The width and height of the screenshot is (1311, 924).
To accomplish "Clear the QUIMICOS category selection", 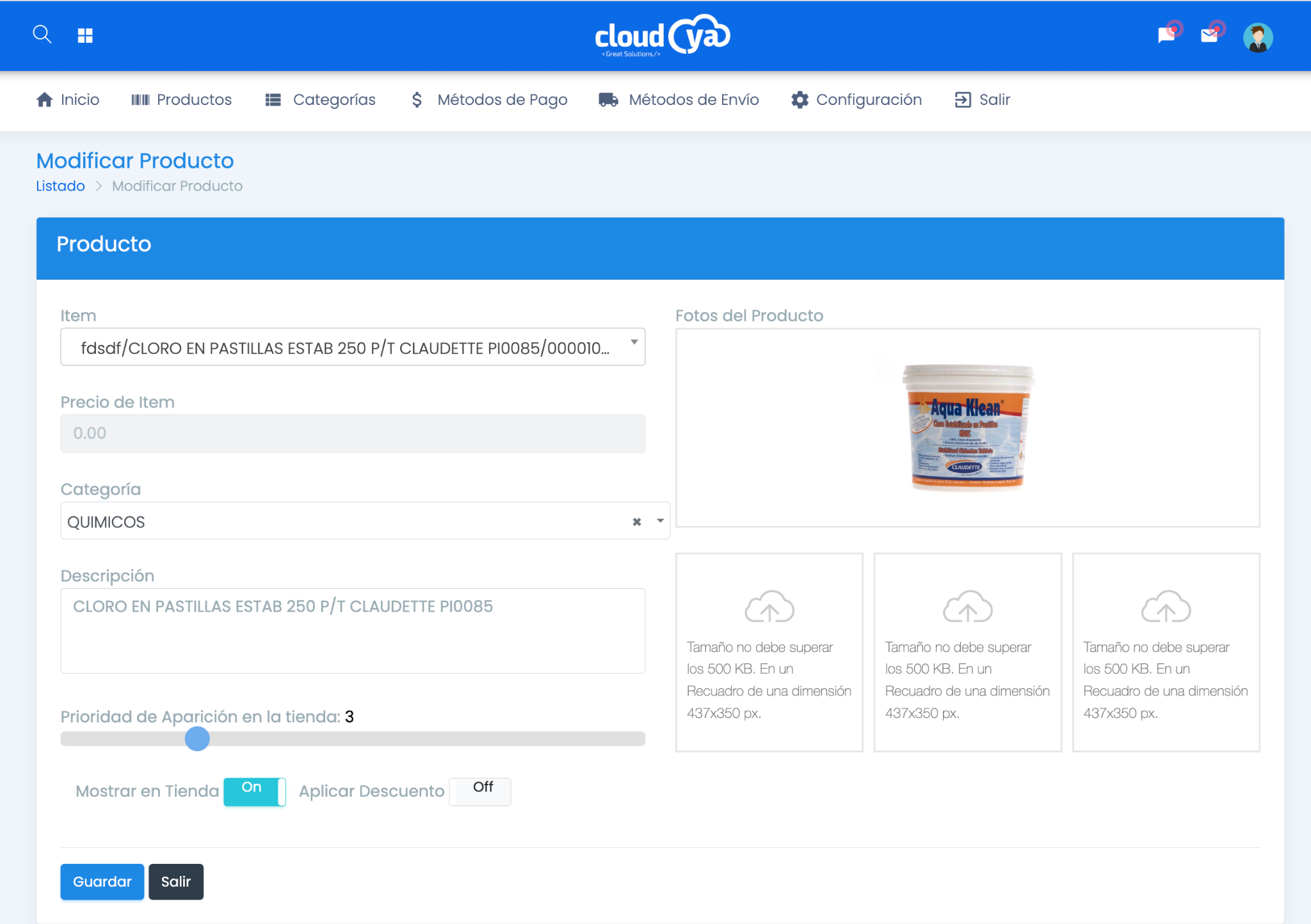I will (637, 522).
